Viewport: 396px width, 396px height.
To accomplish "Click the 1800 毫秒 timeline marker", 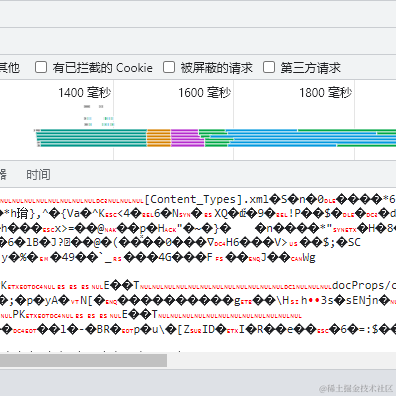I will pyautogui.click(x=325, y=93).
